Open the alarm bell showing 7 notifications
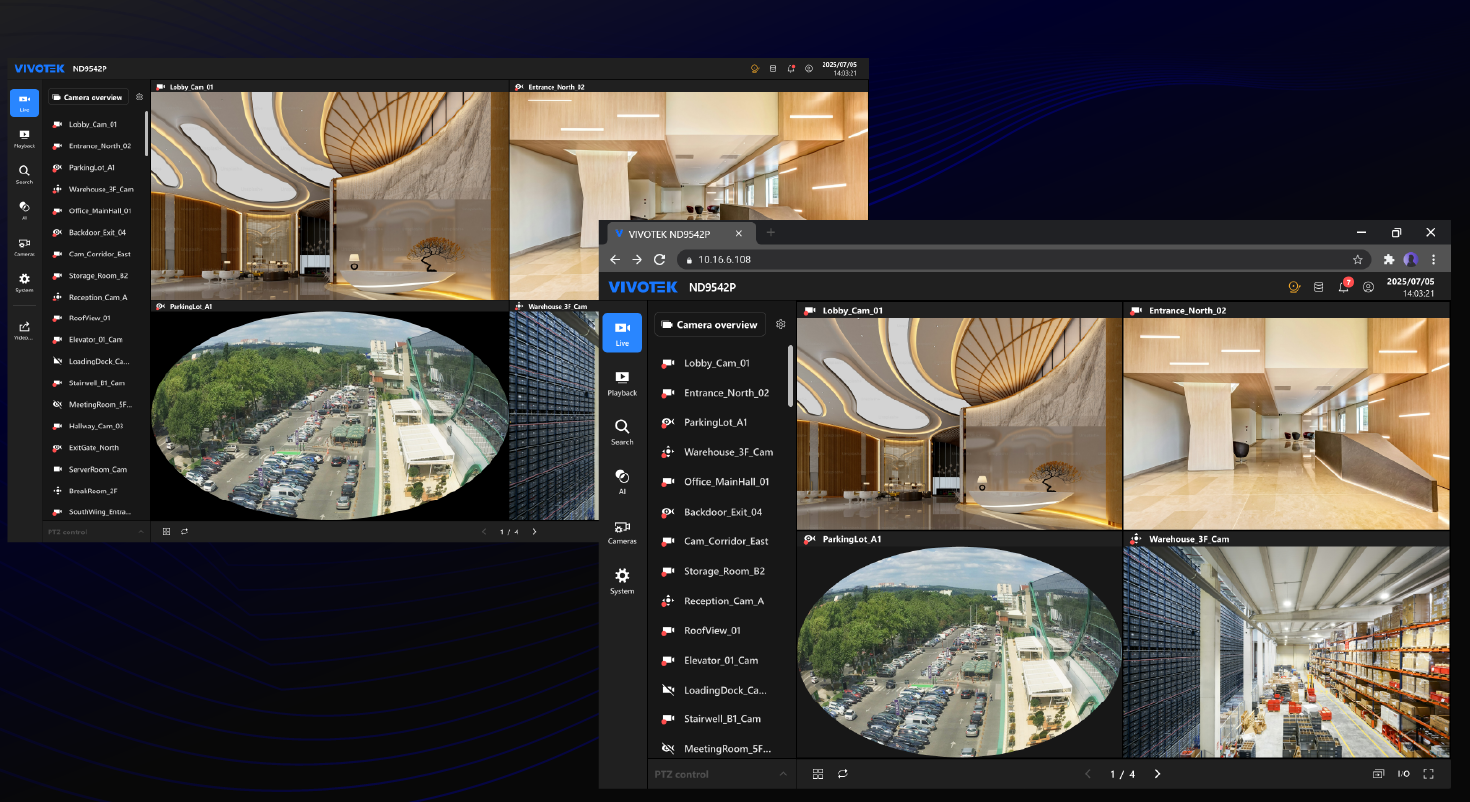The height and width of the screenshot is (802, 1470). coord(1344,287)
